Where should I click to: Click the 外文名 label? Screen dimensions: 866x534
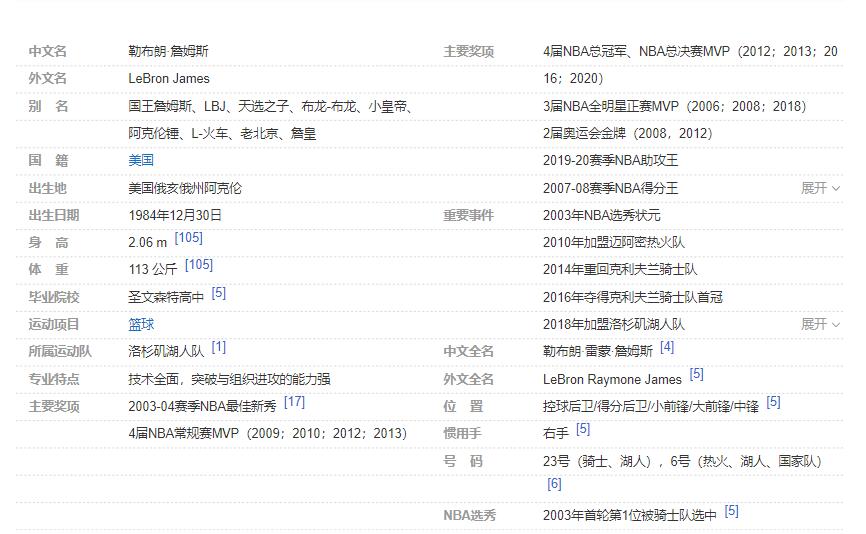(47, 78)
